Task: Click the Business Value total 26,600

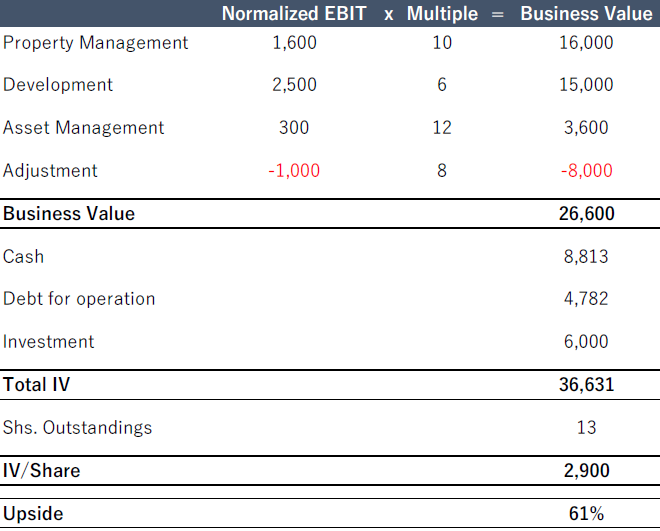Action: 586,214
